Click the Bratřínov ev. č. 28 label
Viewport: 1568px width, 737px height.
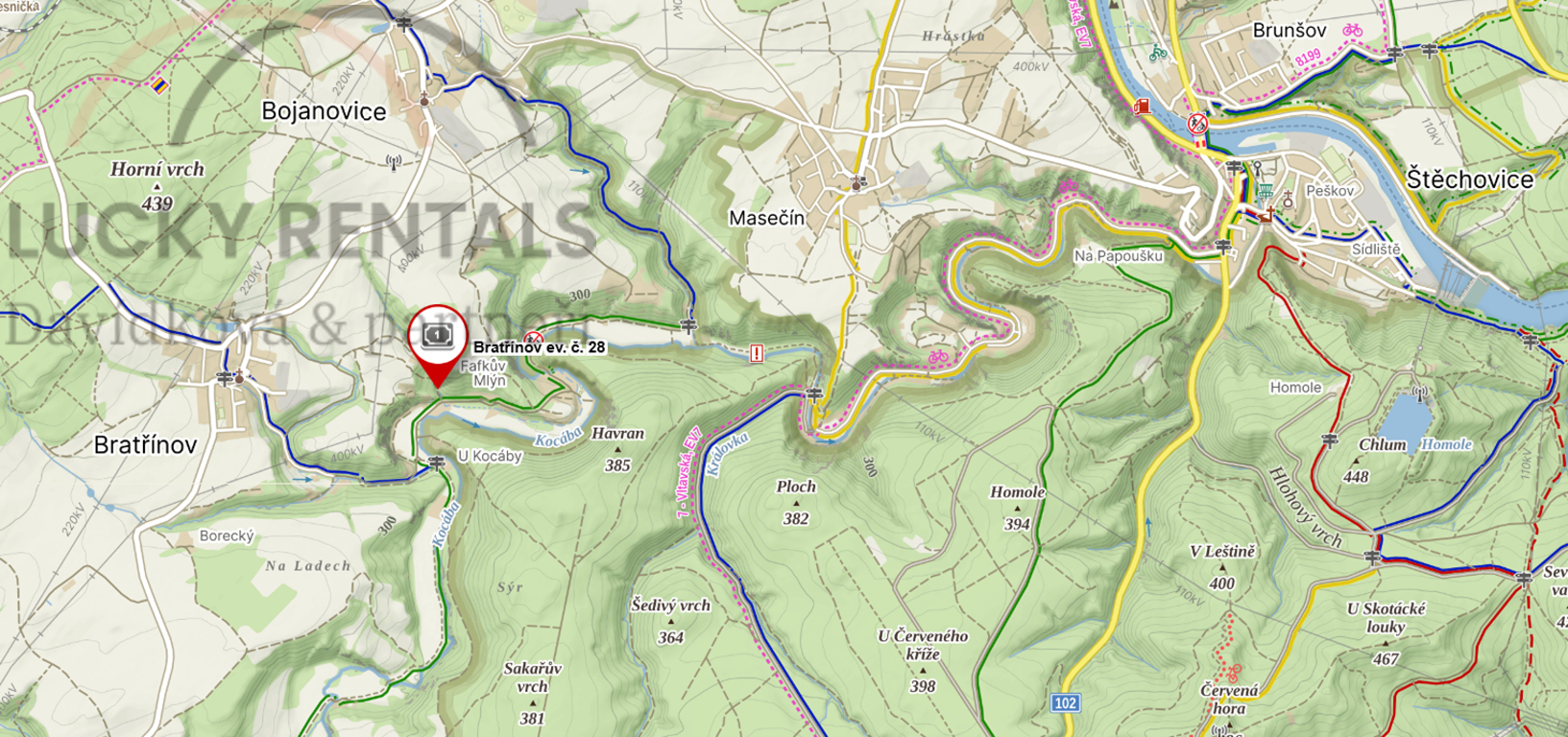click(540, 346)
